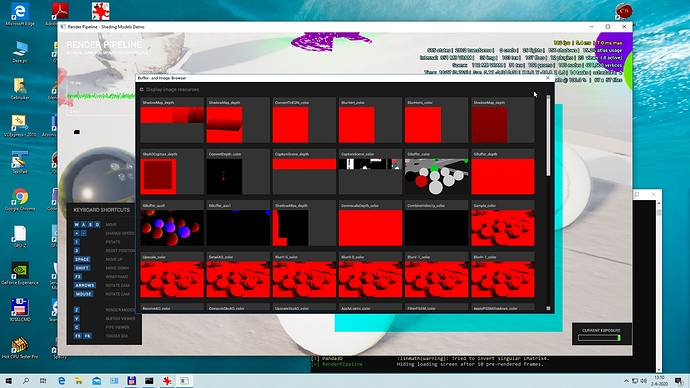Open File Explorer from the taskbar
Viewport: 690px width, 388px height.
coord(79,381)
